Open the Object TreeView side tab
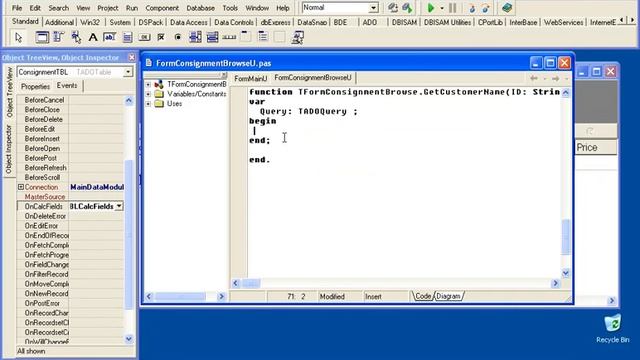This screenshot has height=360, width=640. tap(9, 92)
